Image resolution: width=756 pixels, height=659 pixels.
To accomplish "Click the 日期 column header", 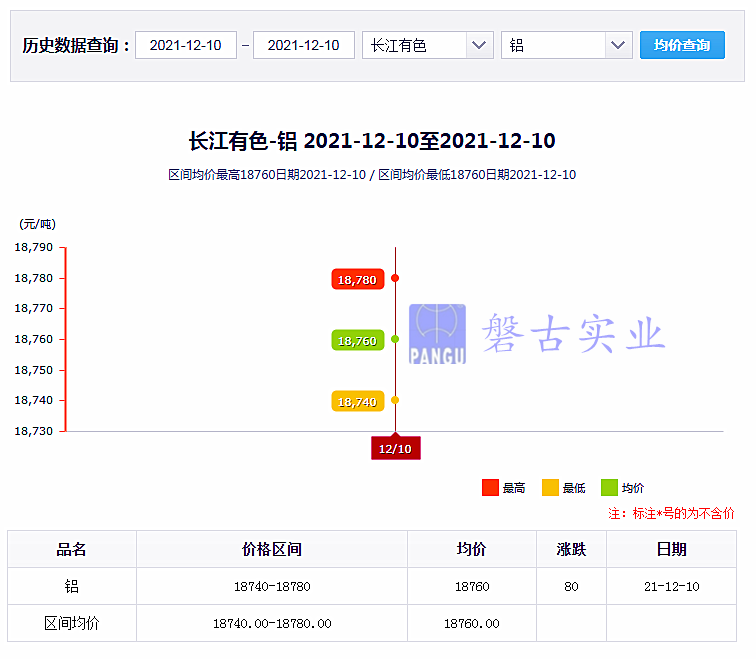I will pyautogui.click(x=672, y=549).
